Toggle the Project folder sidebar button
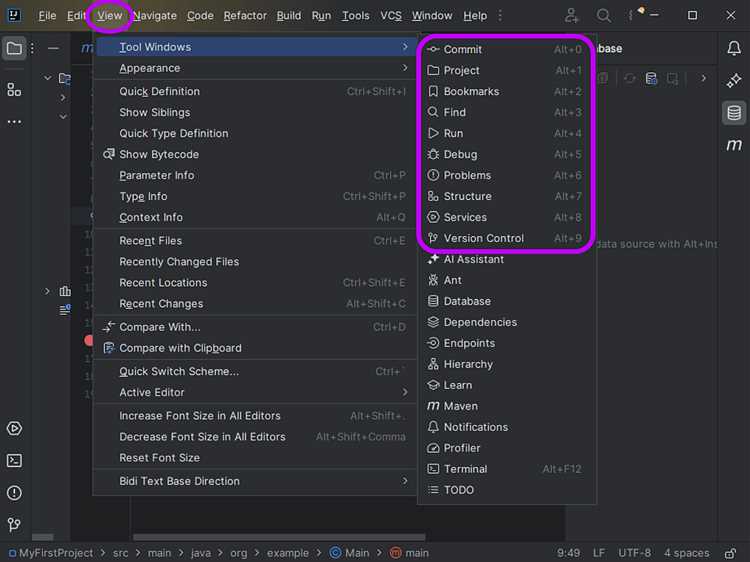This screenshot has height=562, width=750. pyautogui.click(x=14, y=48)
